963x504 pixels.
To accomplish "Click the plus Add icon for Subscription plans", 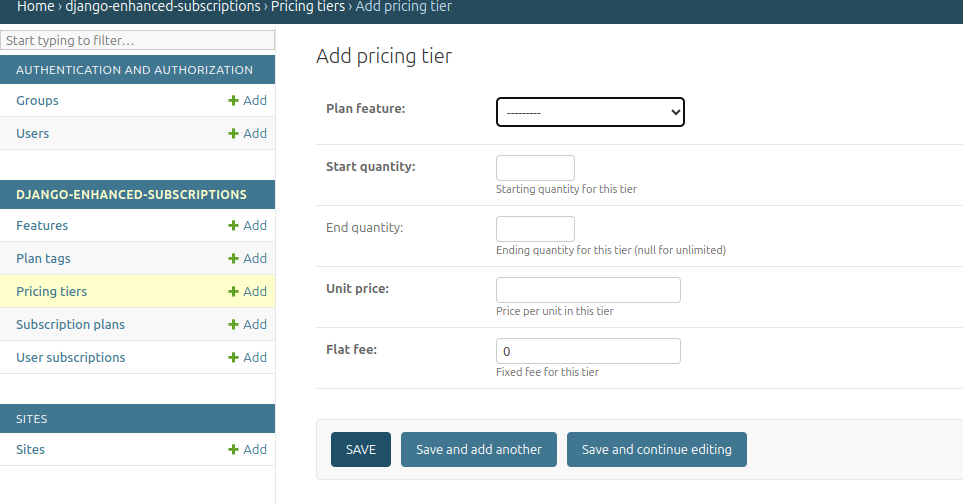I will click(x=233, y=325).
